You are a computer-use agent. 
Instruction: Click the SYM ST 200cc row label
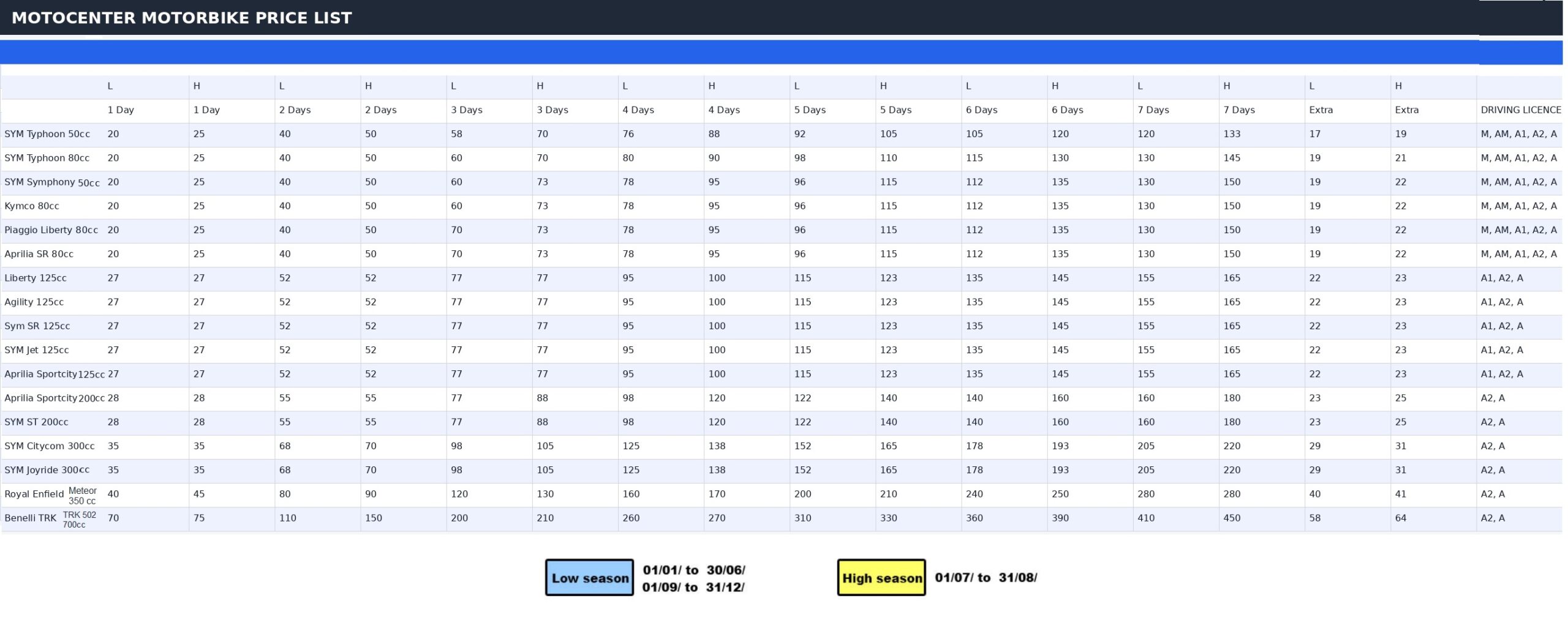point(36,422)
